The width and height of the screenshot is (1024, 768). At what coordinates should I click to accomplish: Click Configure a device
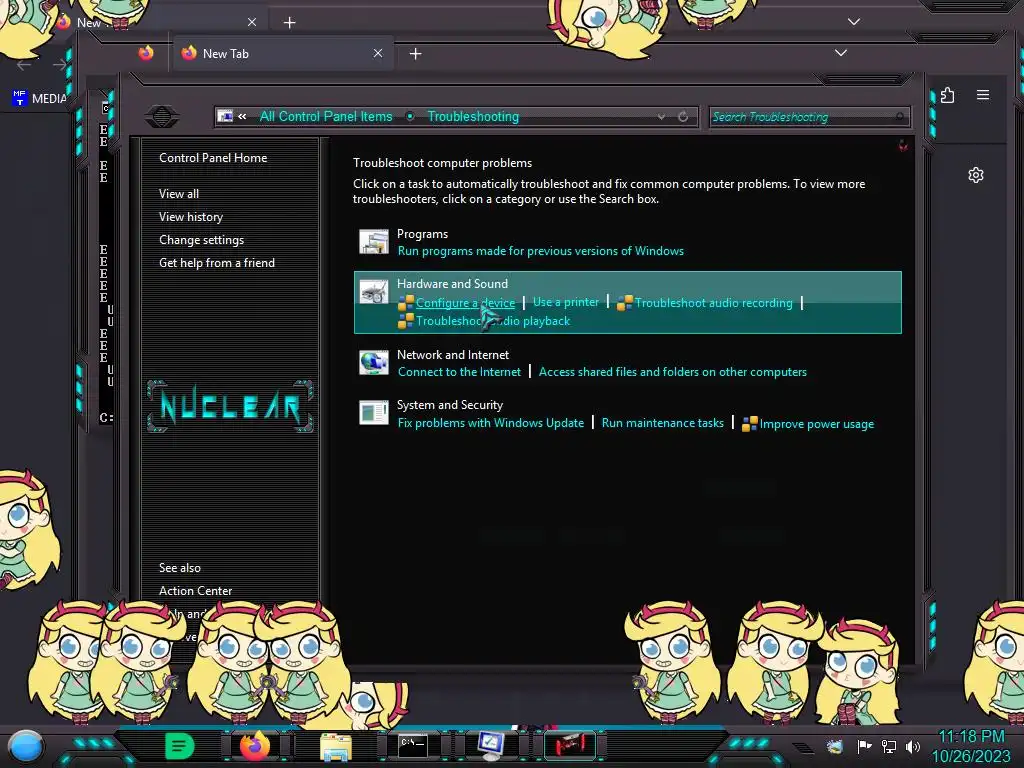465,303
